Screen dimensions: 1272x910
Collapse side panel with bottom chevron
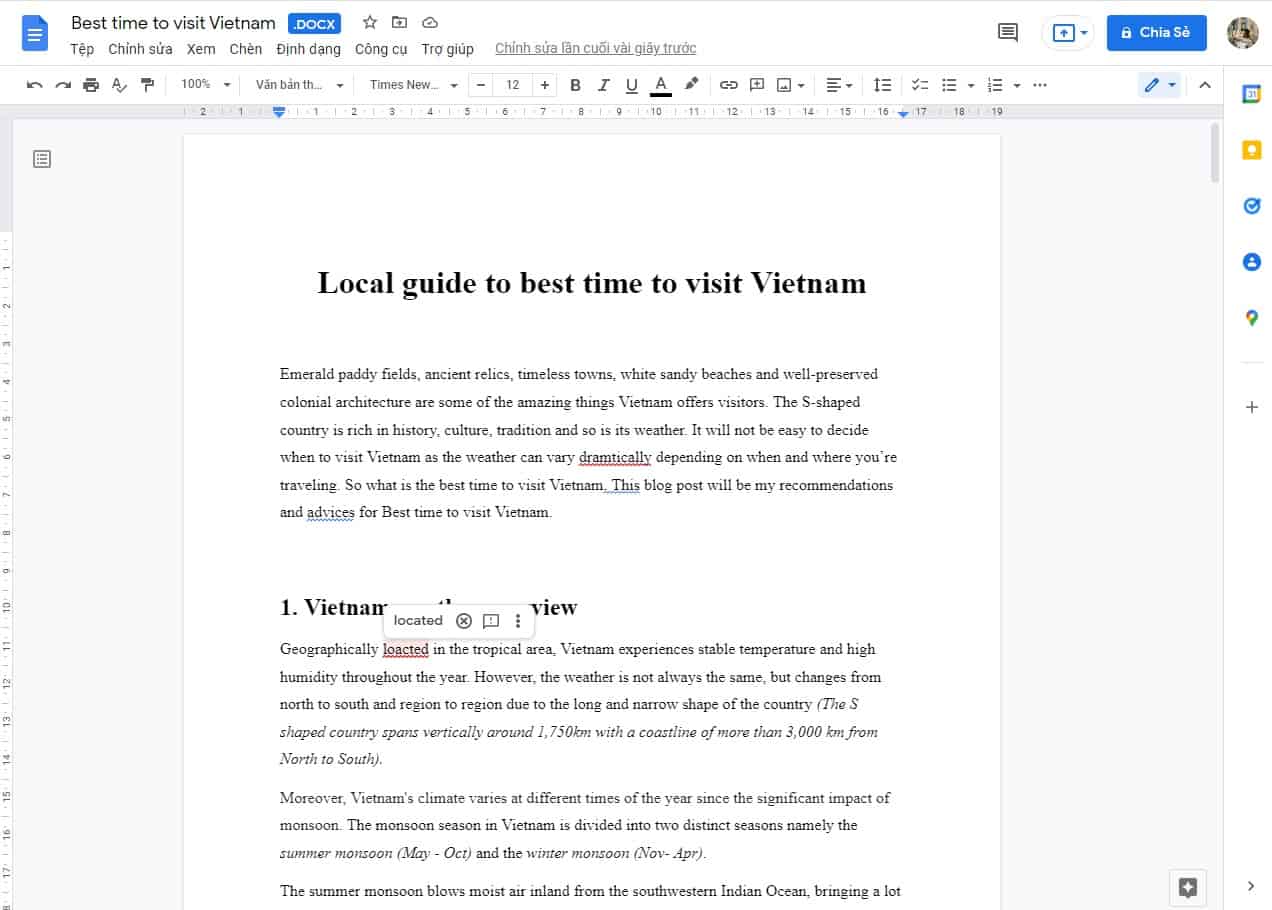[1251, 885]
